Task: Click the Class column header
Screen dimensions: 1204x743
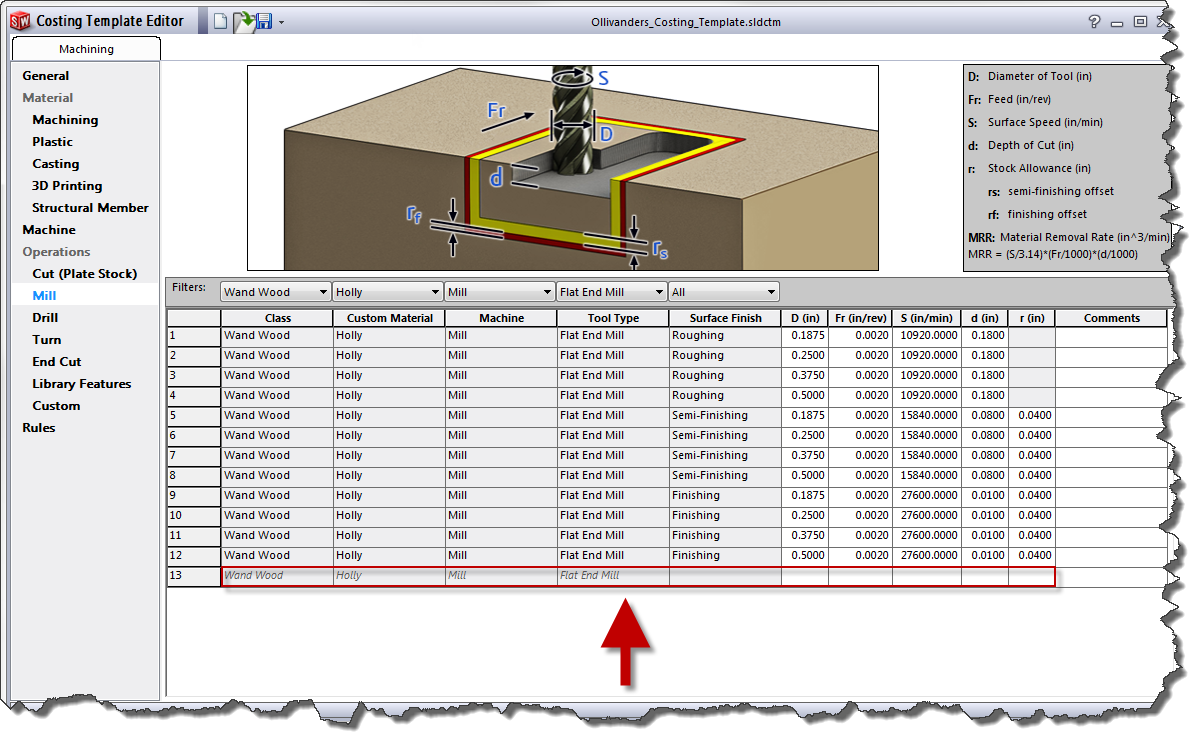Action: (277, 318)
